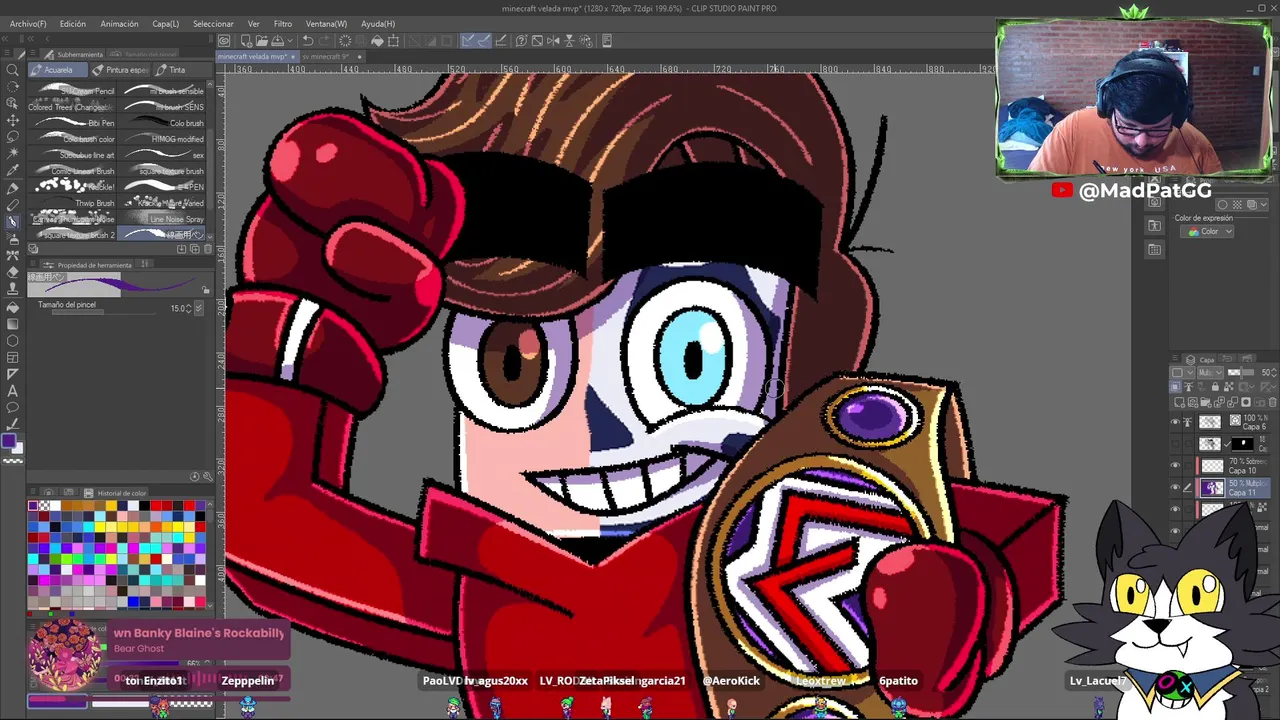Viewport: 1280px width, 720px height.
Task: Hide the Capa 11 layer
Action: coord(1175,488)
